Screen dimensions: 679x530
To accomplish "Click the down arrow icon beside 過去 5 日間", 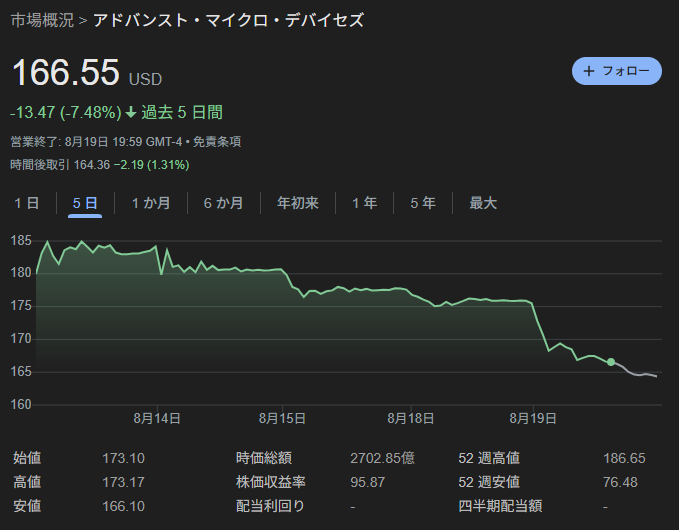I will coord(131,113).
